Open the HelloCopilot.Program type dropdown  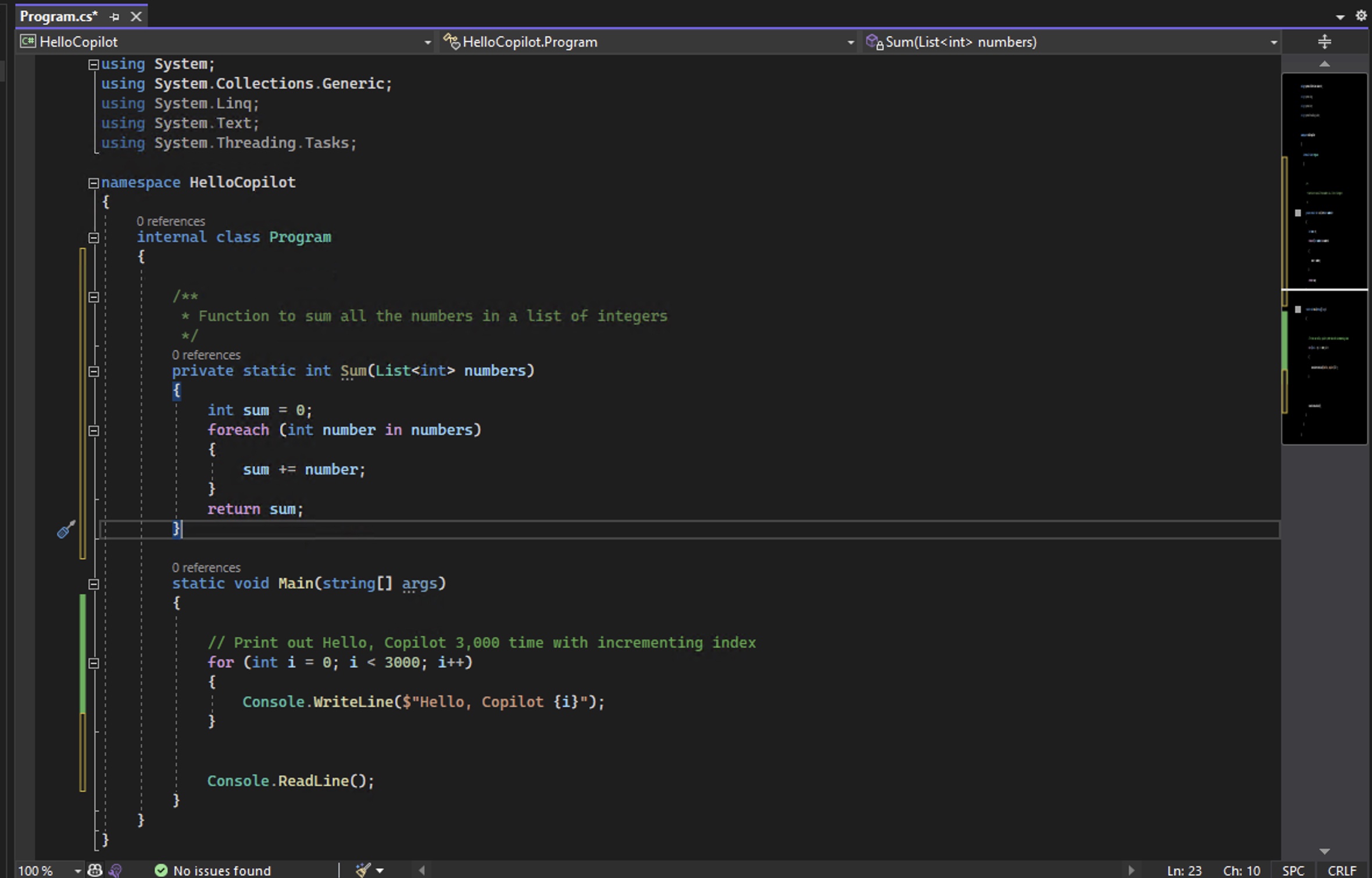[x=648, y=42]
